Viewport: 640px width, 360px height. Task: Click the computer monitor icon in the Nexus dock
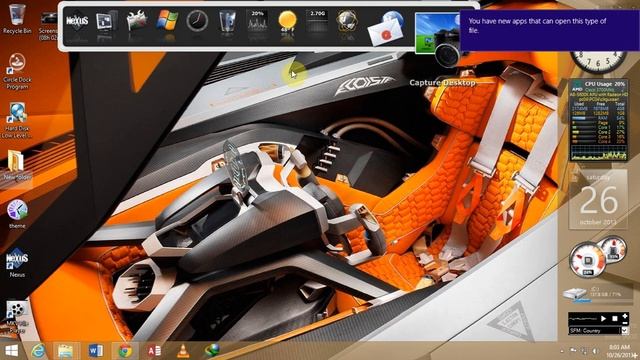point(106,20)
